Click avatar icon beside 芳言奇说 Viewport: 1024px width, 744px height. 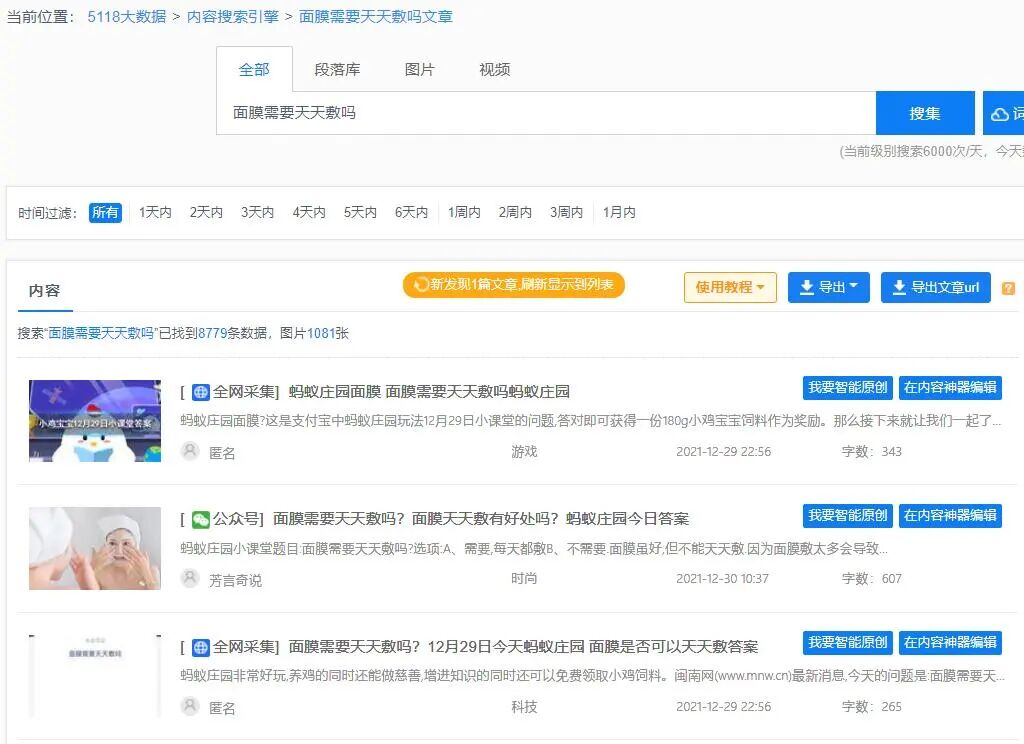click(190, 578)
